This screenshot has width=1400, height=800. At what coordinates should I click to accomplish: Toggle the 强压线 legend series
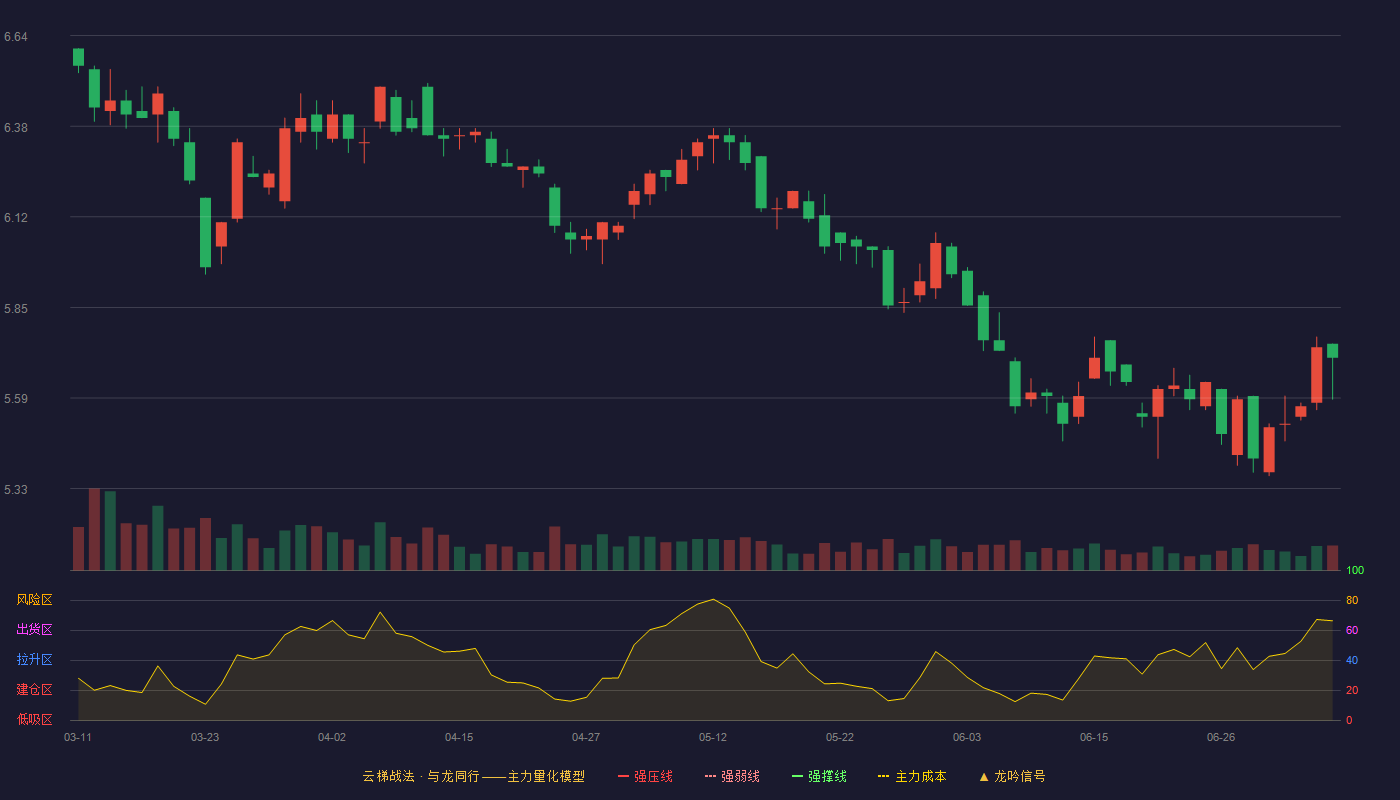(x=645, y=776)
